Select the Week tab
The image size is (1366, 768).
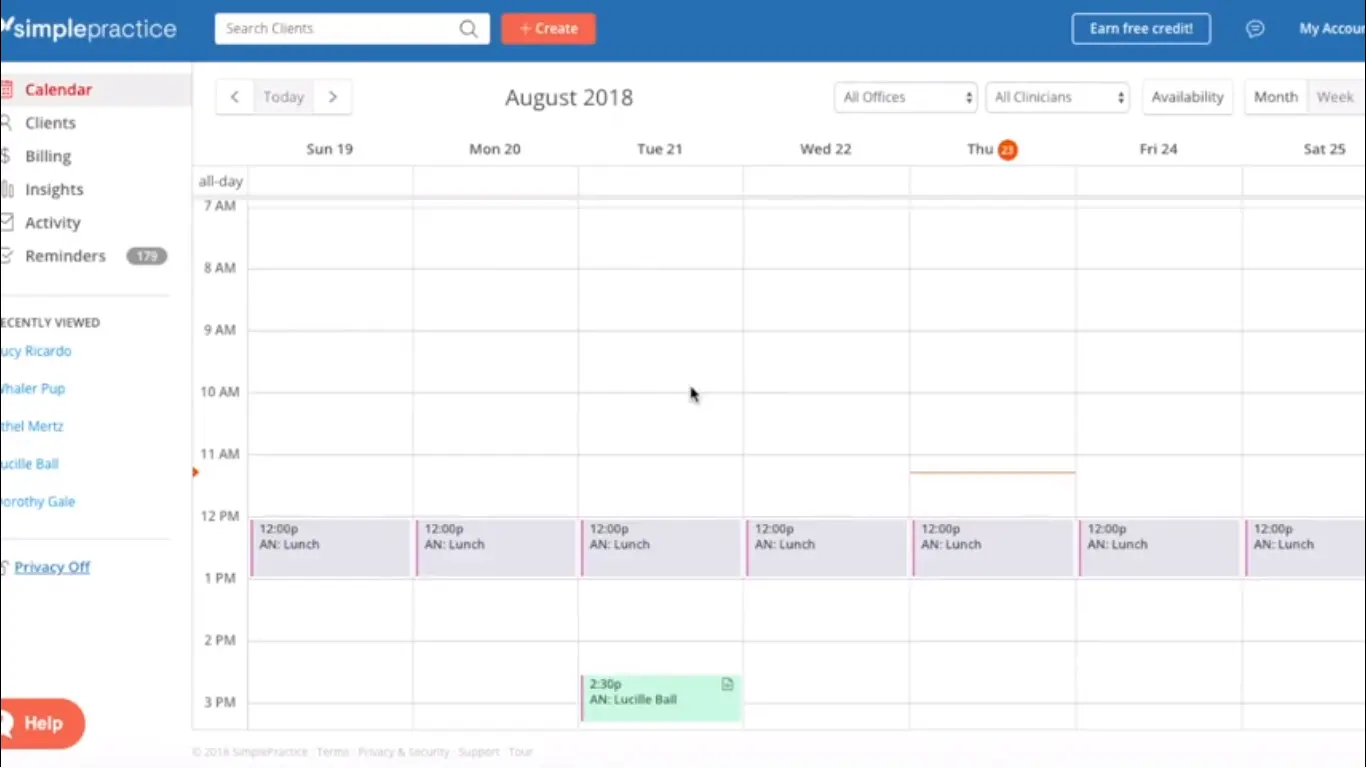(x=1335, y=96)
